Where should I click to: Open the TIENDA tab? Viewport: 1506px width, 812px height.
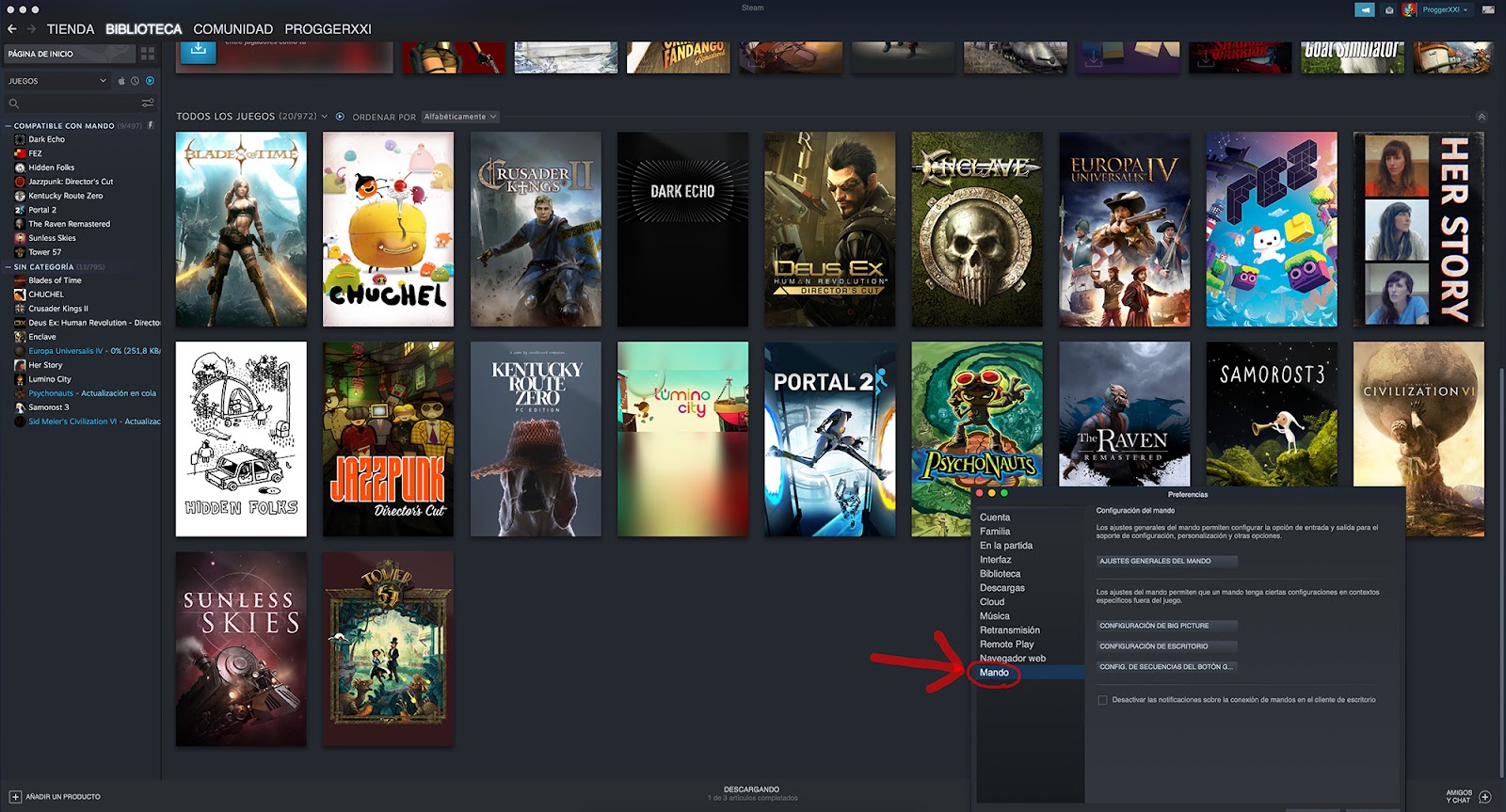pyautogui.click(x=71, y=29)
